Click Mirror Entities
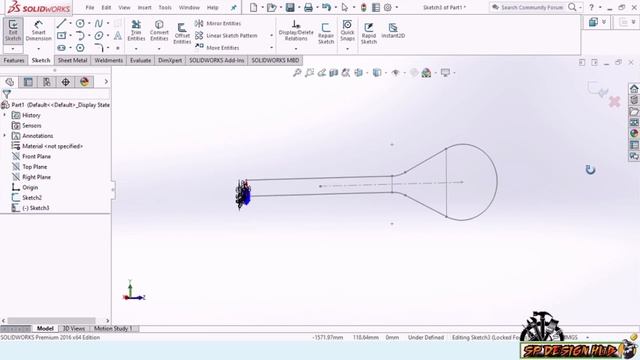Image resolution: width=640 pixels, height=360 pixels. click(218, 24)
